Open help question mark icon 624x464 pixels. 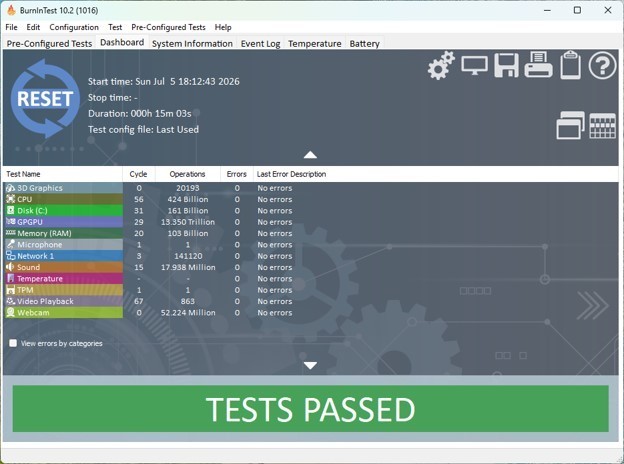click(x=602, y=66)
